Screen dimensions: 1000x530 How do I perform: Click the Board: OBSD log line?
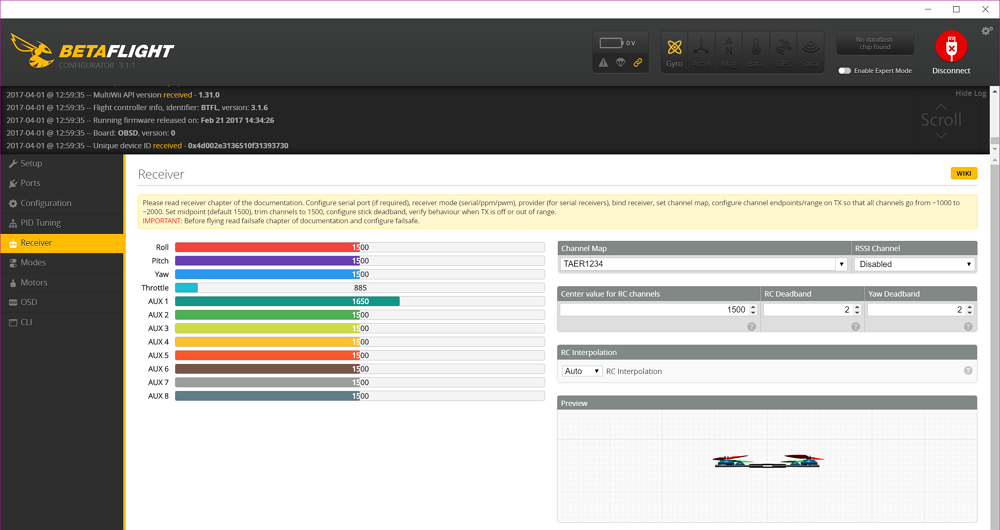(91, 133)
